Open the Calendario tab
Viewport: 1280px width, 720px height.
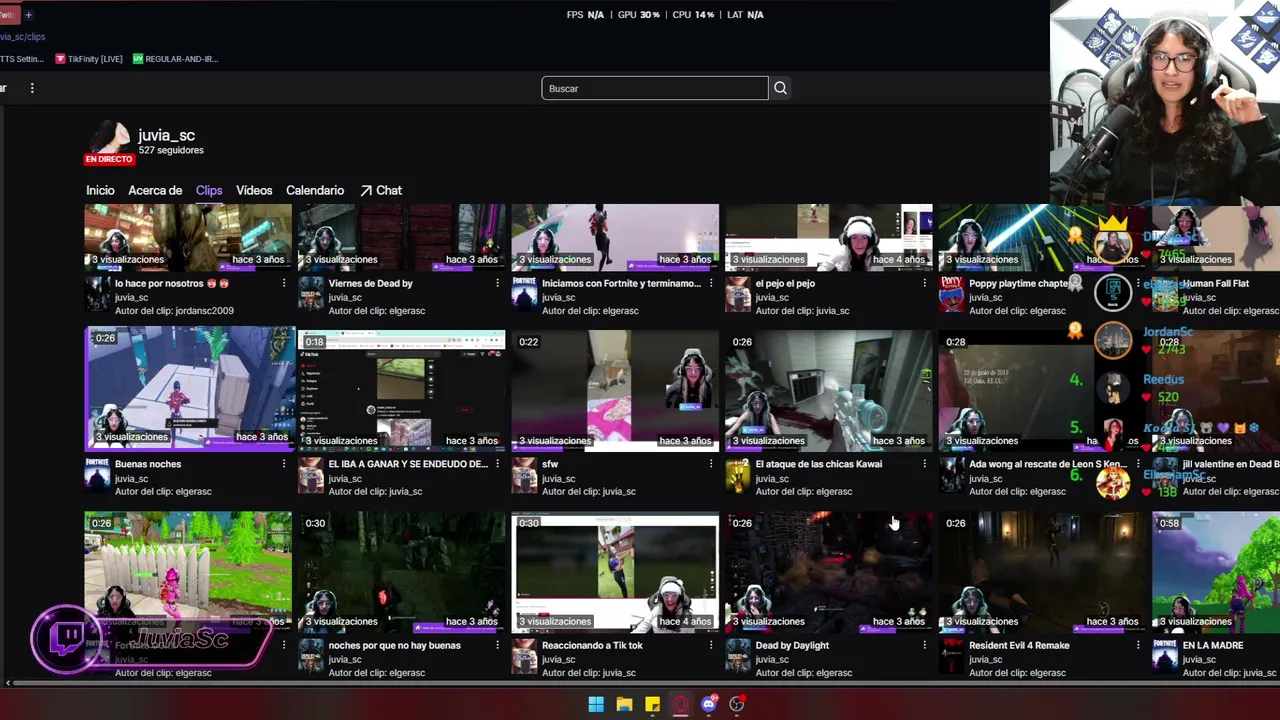[x=315, y=190]
